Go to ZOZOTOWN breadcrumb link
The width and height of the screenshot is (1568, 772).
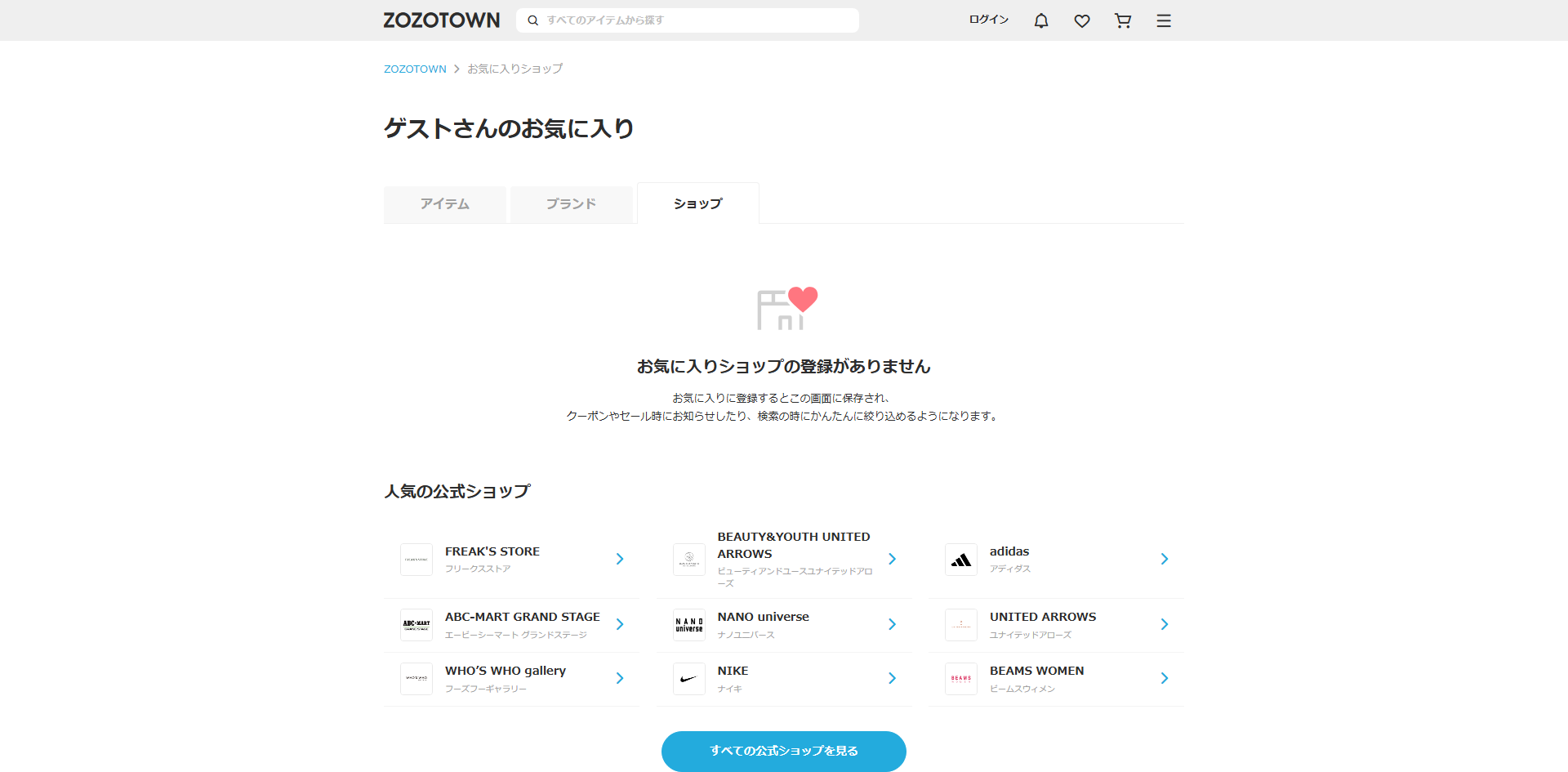(415, 69)
